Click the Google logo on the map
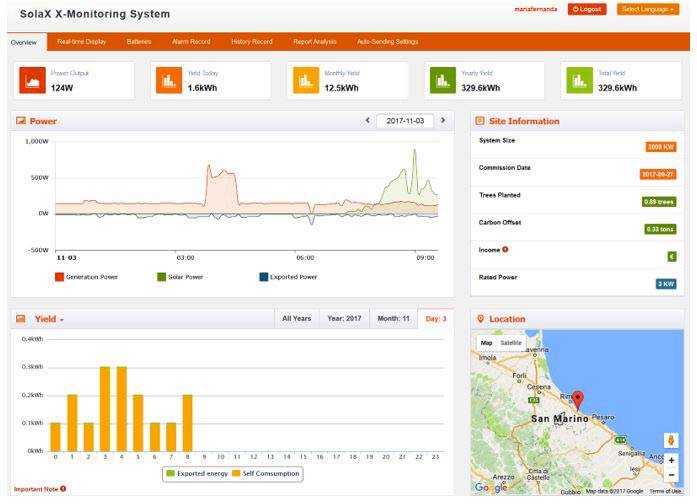Image resolution: width=697 pixels, height=504 pixels. 491,487
